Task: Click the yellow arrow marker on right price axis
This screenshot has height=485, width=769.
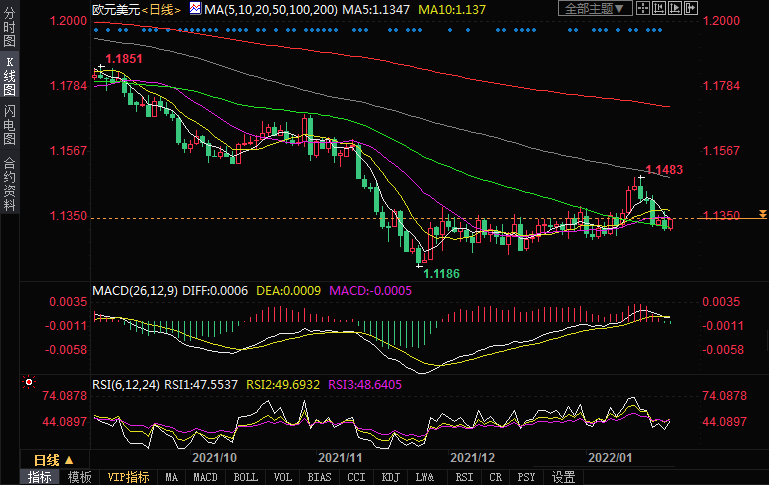Action: coord(762,214)
